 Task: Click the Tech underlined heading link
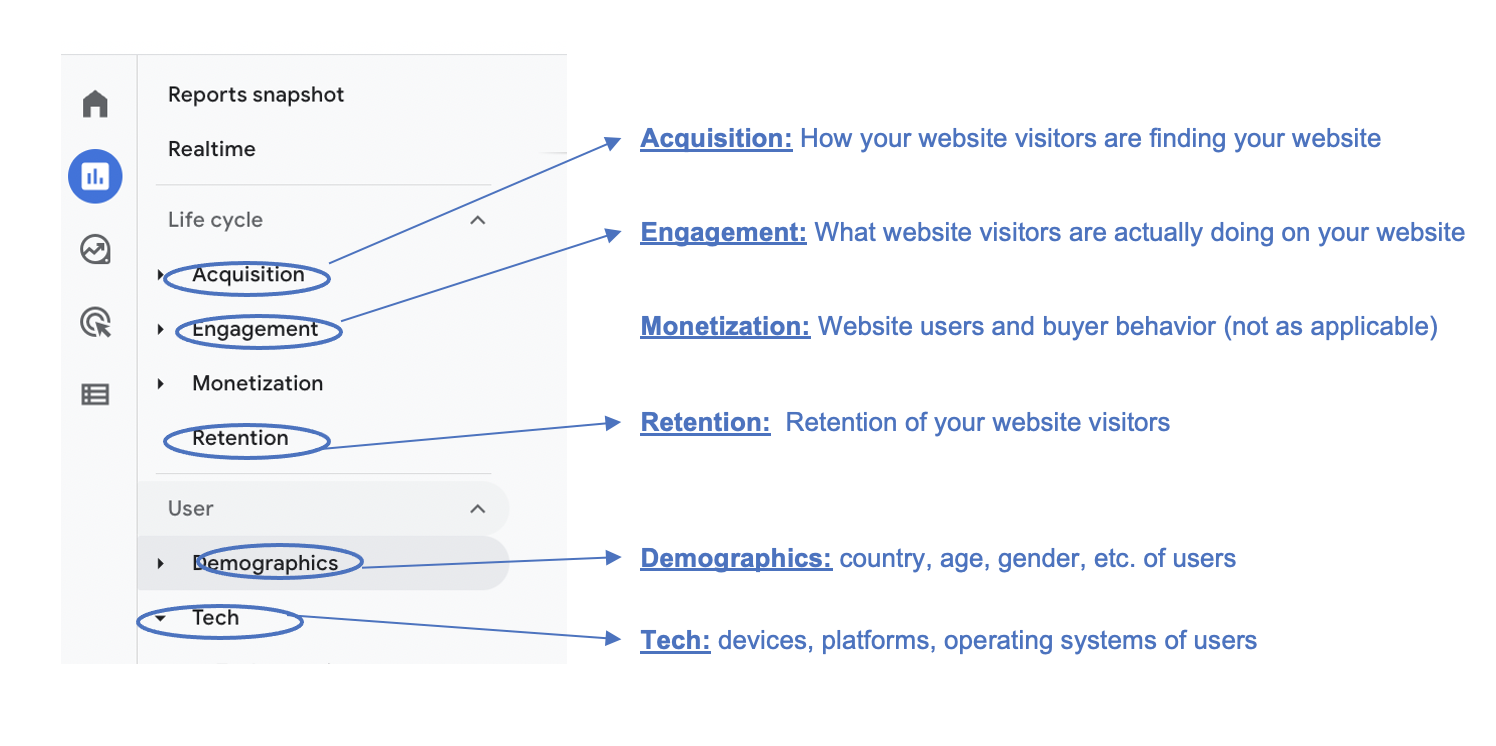click(x=675, y=640)
